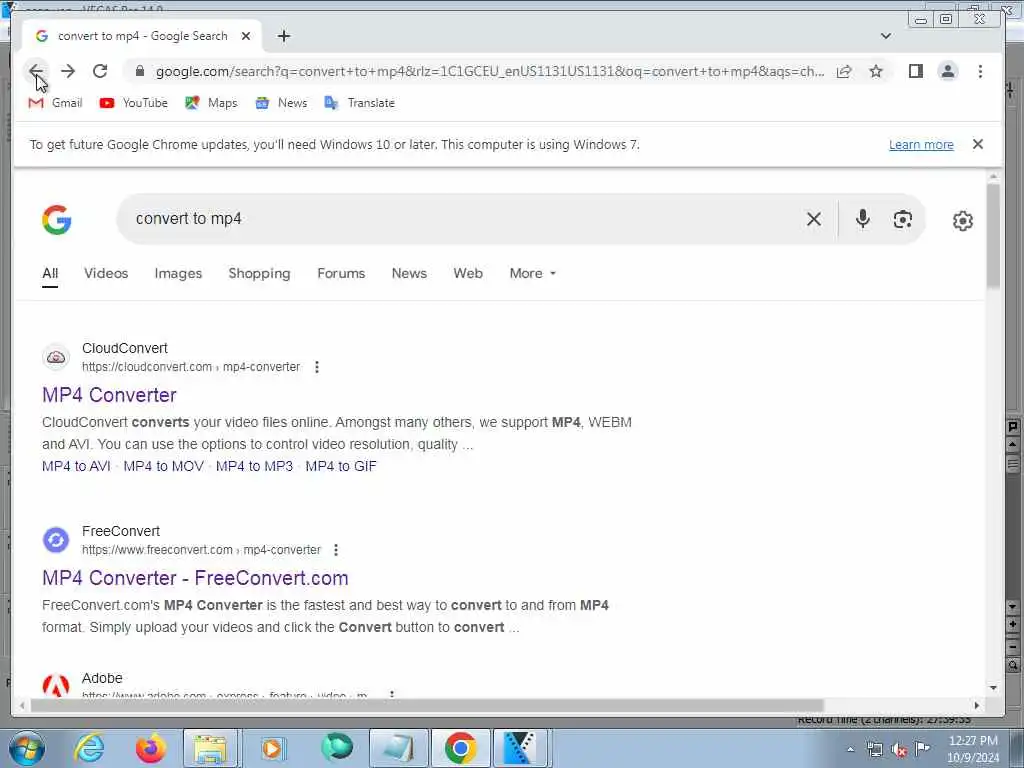Switch to the Videos results tab
Screen dimensions: 1024x768
[x=106, y=274]
